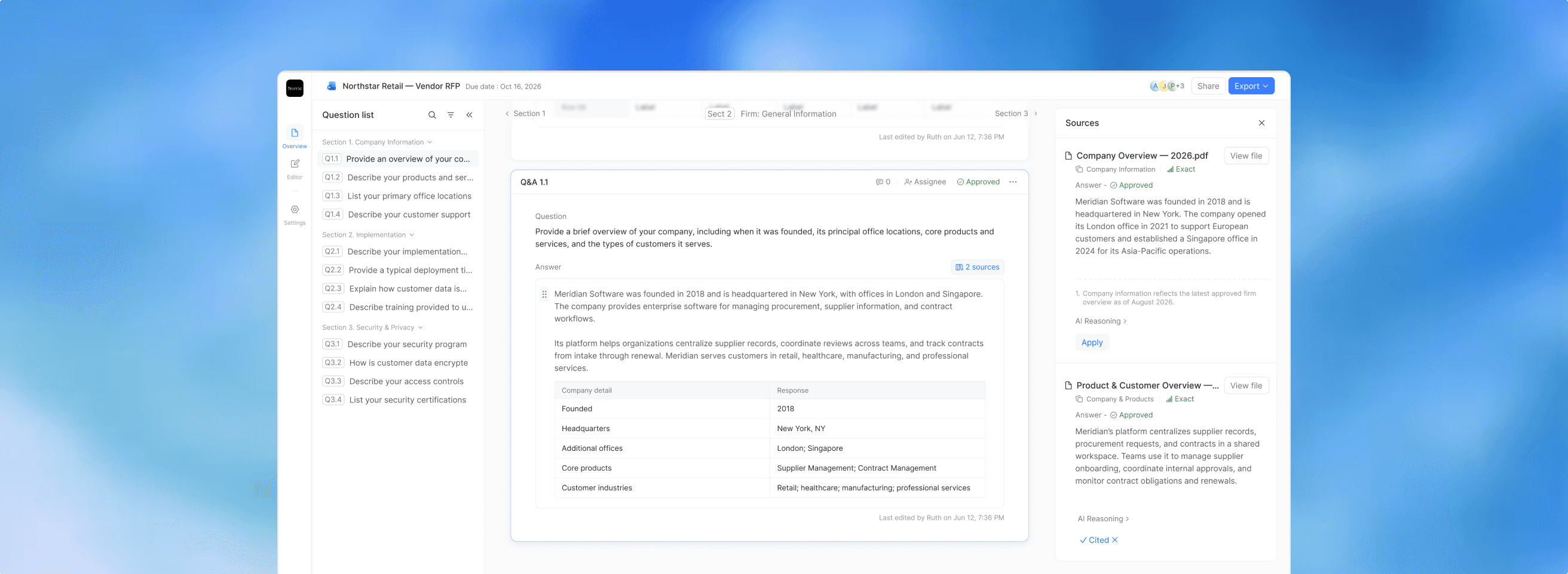Toggle the Cited state on Product source
The width and height of the screenshot is (1568, 574).
[1095, 540]
